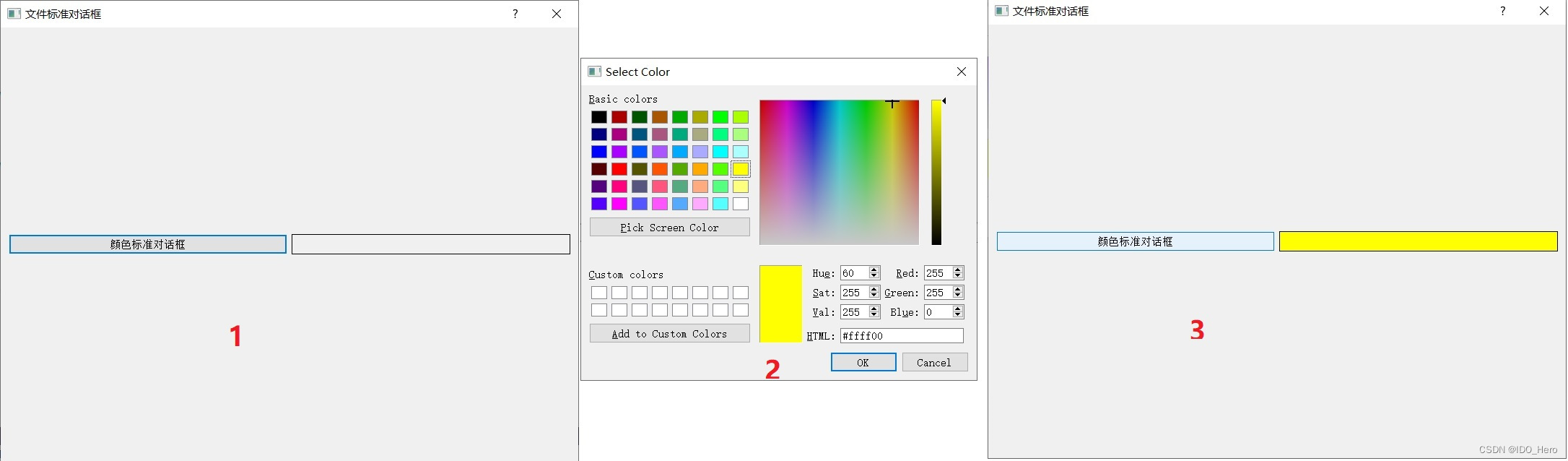Click the Red value field
Image resolution: width=1568 pixels, height=461 pixels.
(x=938, y=273)
